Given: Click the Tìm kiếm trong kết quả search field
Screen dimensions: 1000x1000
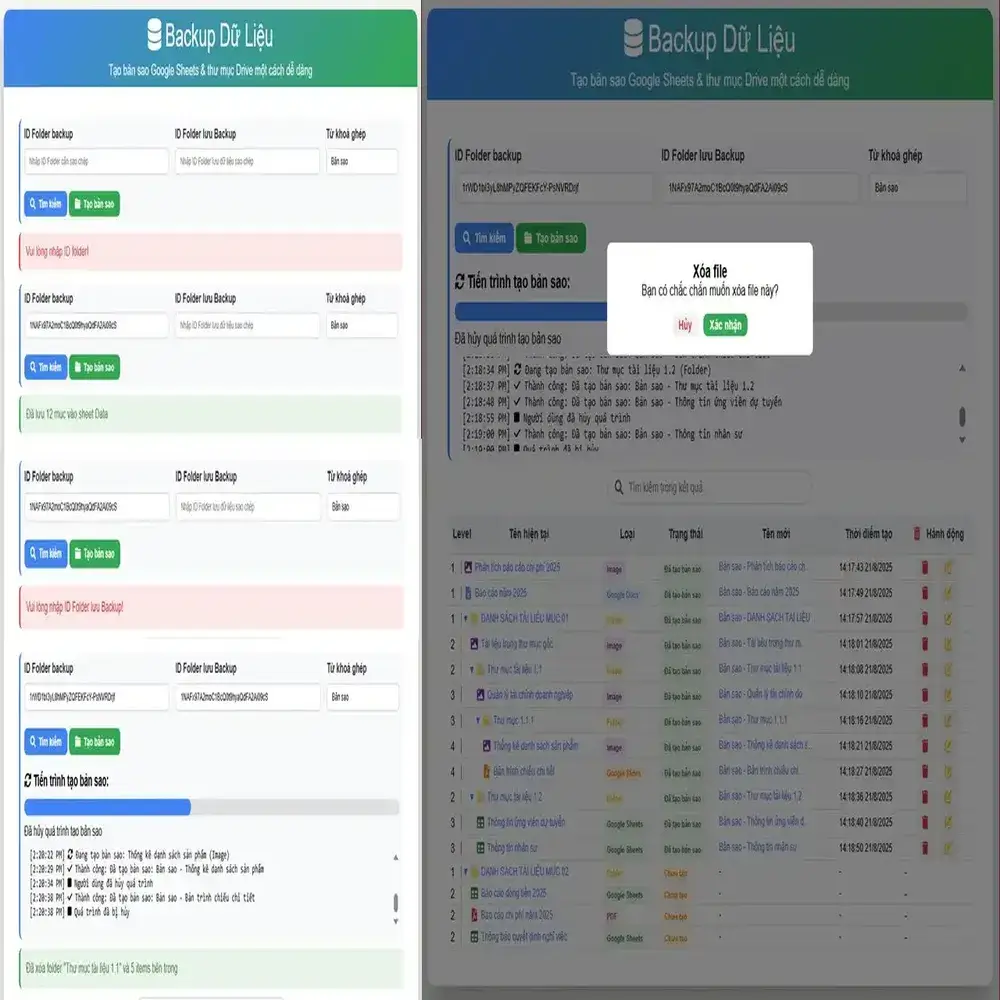Looking at the screenshot, I should click(x=710, y=488).
